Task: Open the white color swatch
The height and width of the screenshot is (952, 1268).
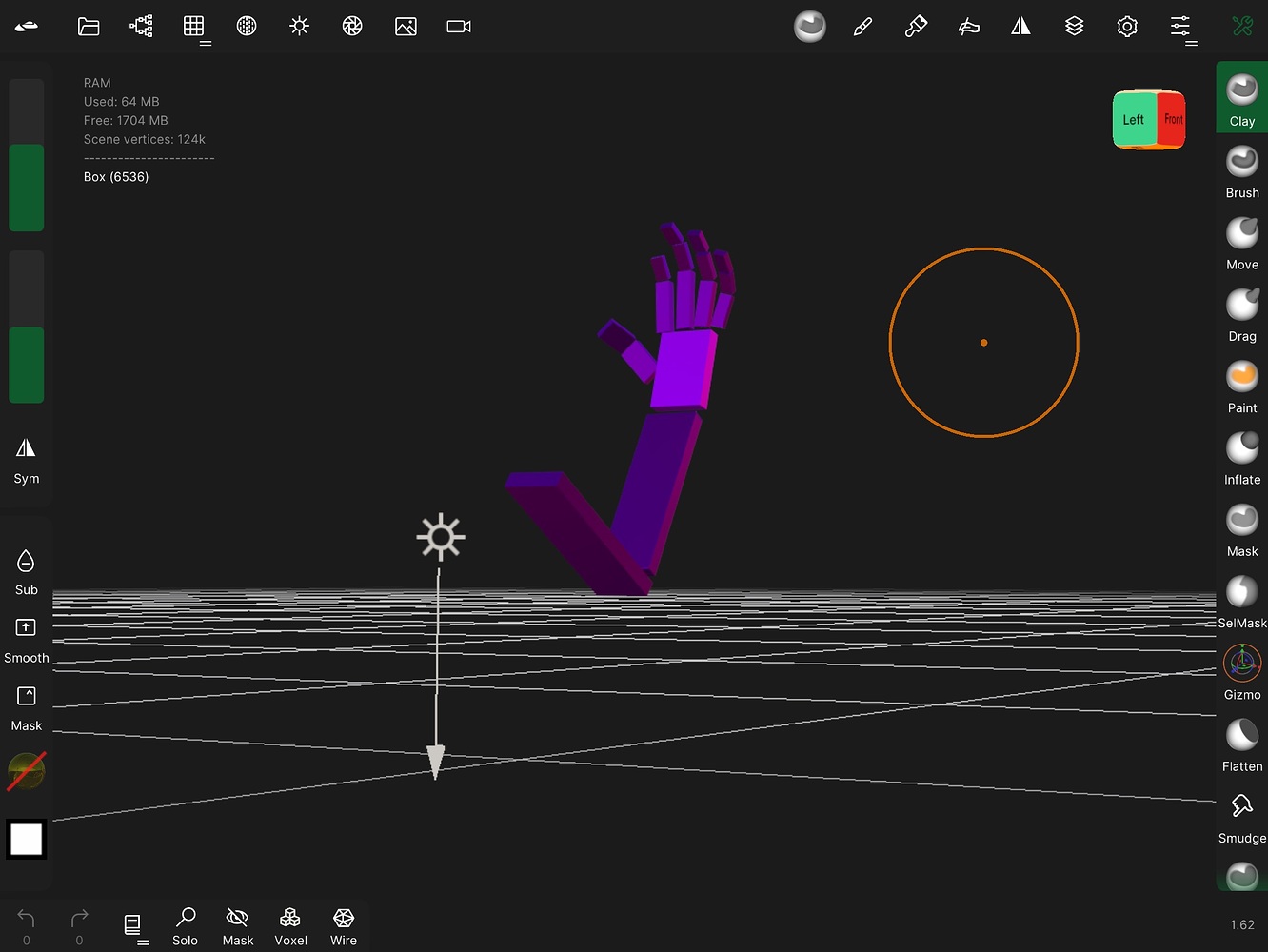Action: [26, 840]
